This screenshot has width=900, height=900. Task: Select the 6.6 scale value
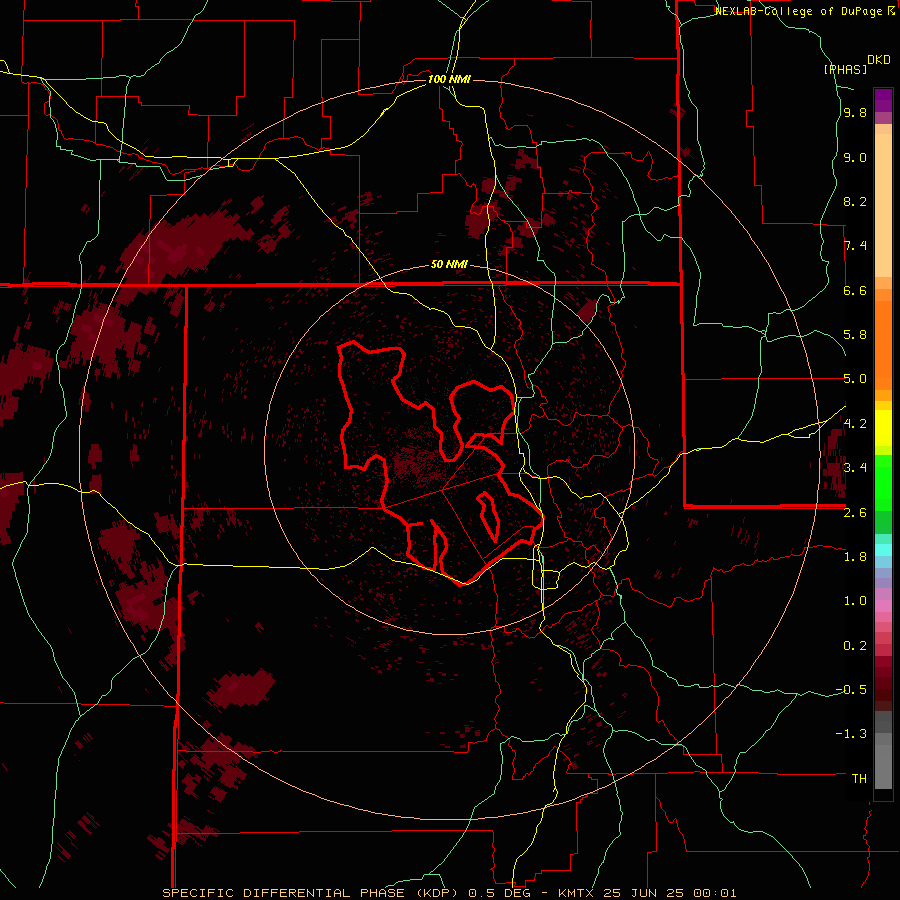pyautogui.click(x=855, y=290)
